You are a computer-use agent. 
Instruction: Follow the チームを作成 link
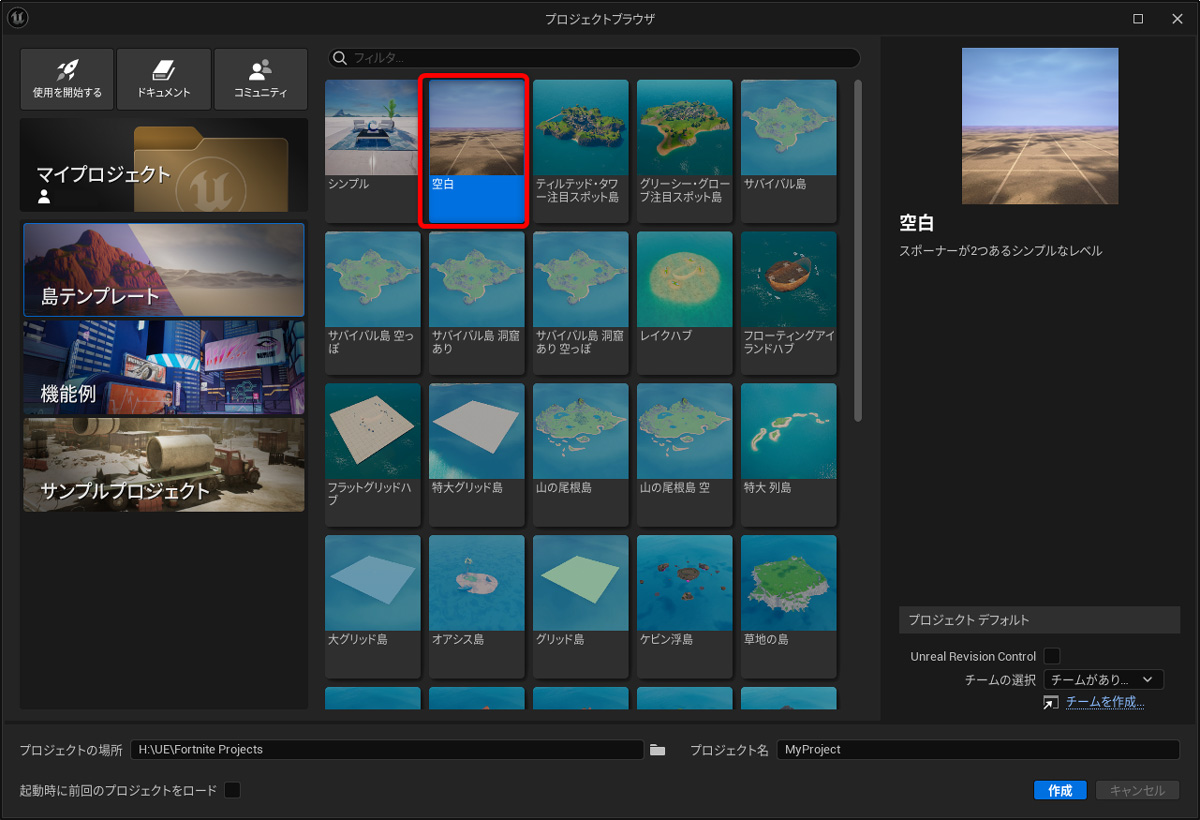[1104, 702]
